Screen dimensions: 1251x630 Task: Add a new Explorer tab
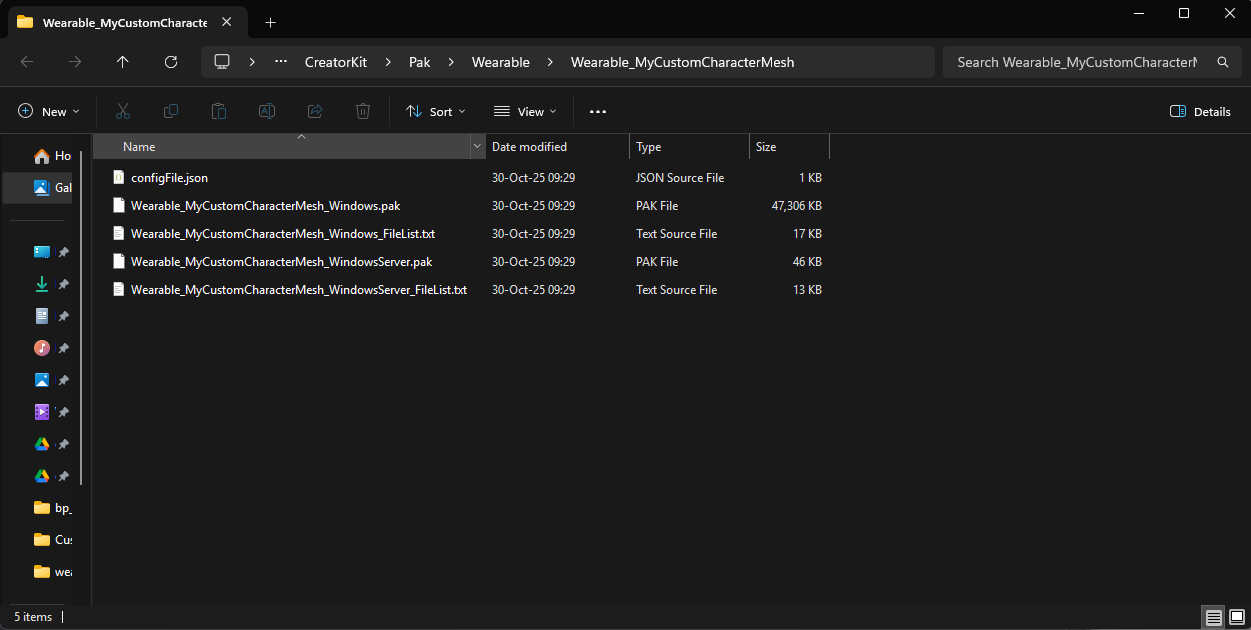(270, 22)
